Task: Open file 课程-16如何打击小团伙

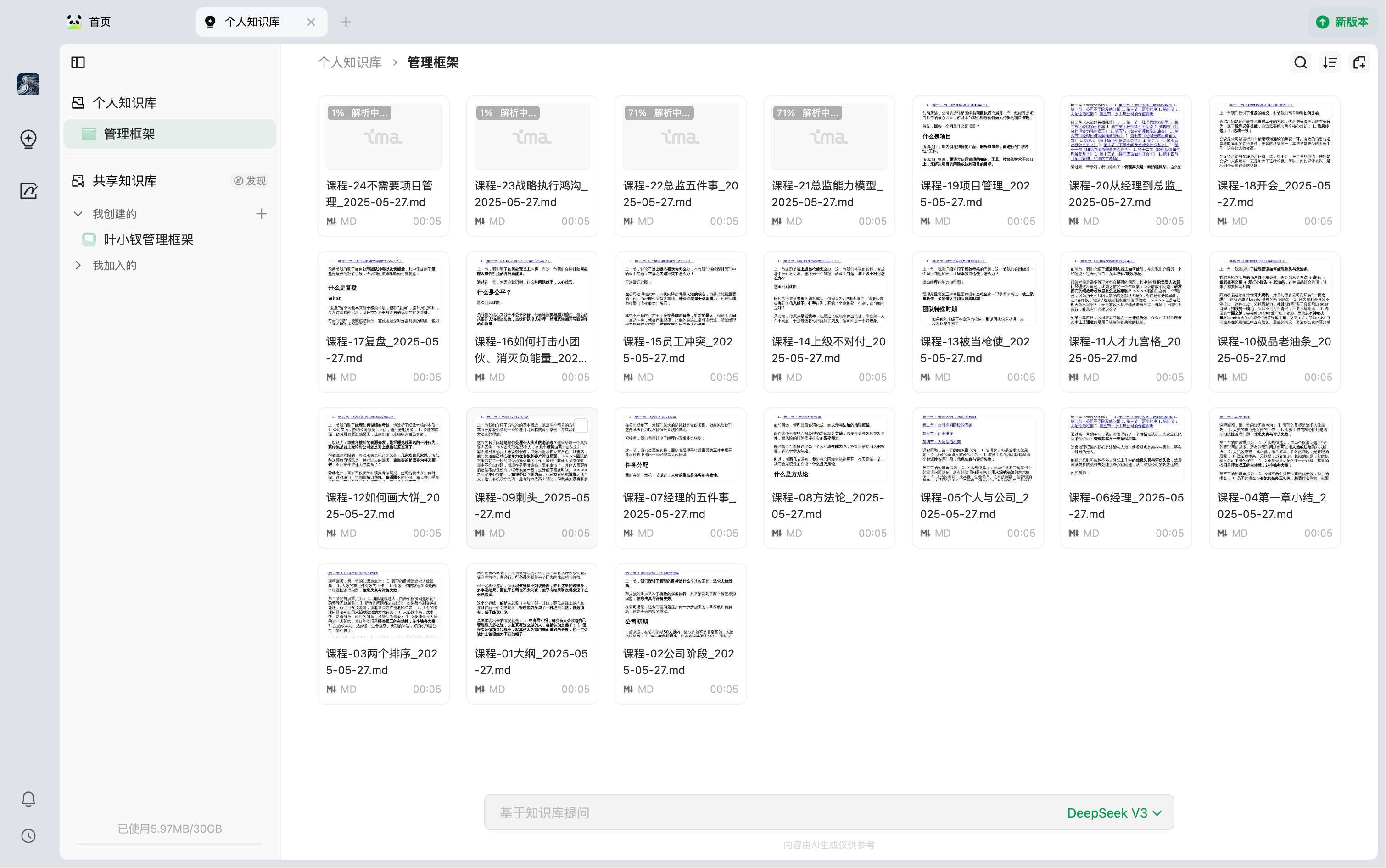Action: pyautogui.click(x=532, y=322)
